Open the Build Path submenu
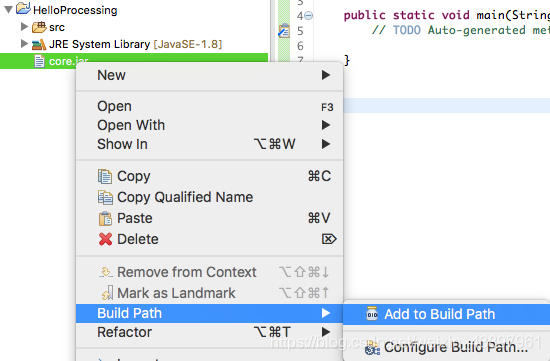Screen dimensions: 550x361 point(209,313)
